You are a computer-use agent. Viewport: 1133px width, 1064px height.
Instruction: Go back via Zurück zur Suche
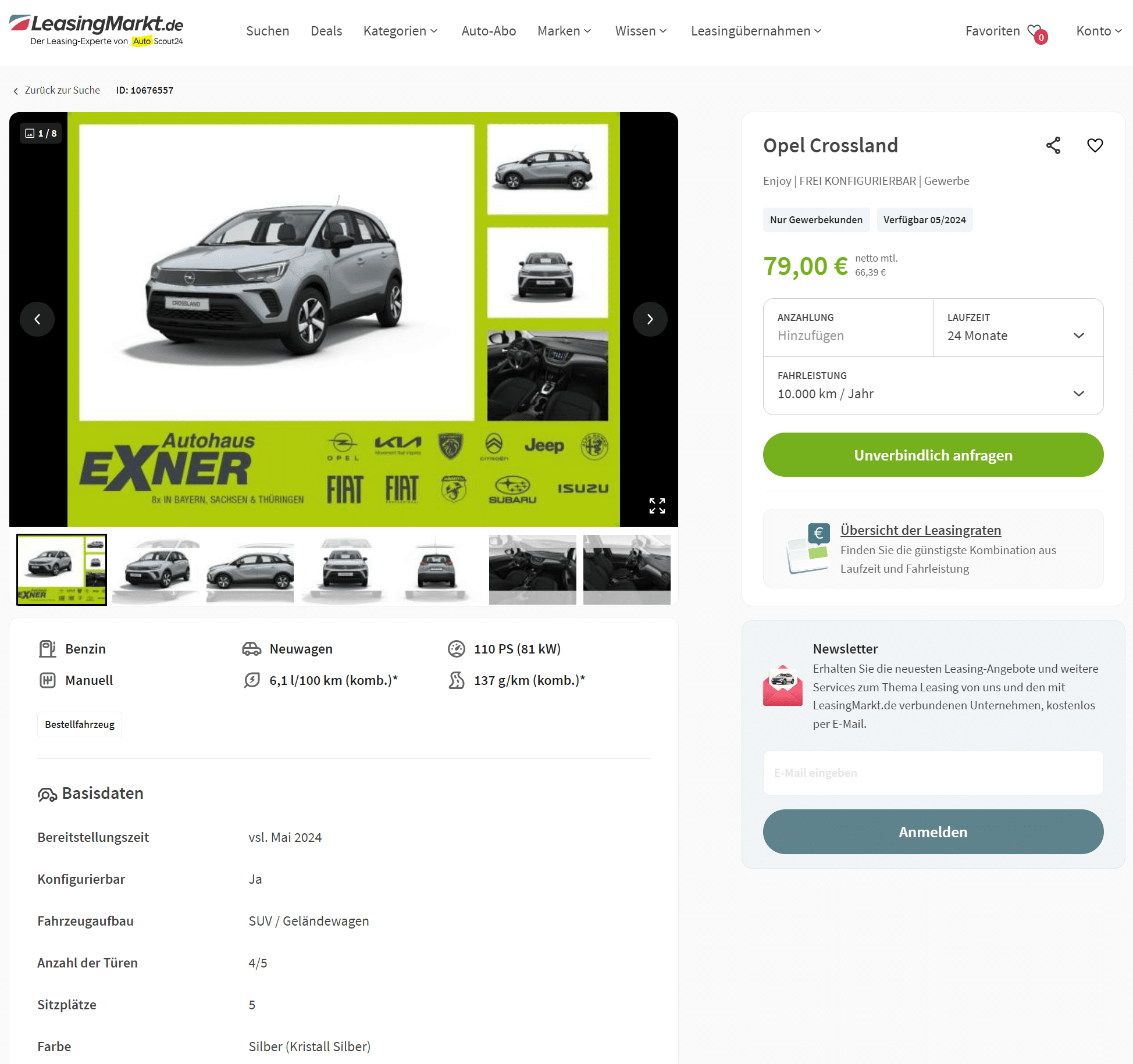click(x=56, y=90)
